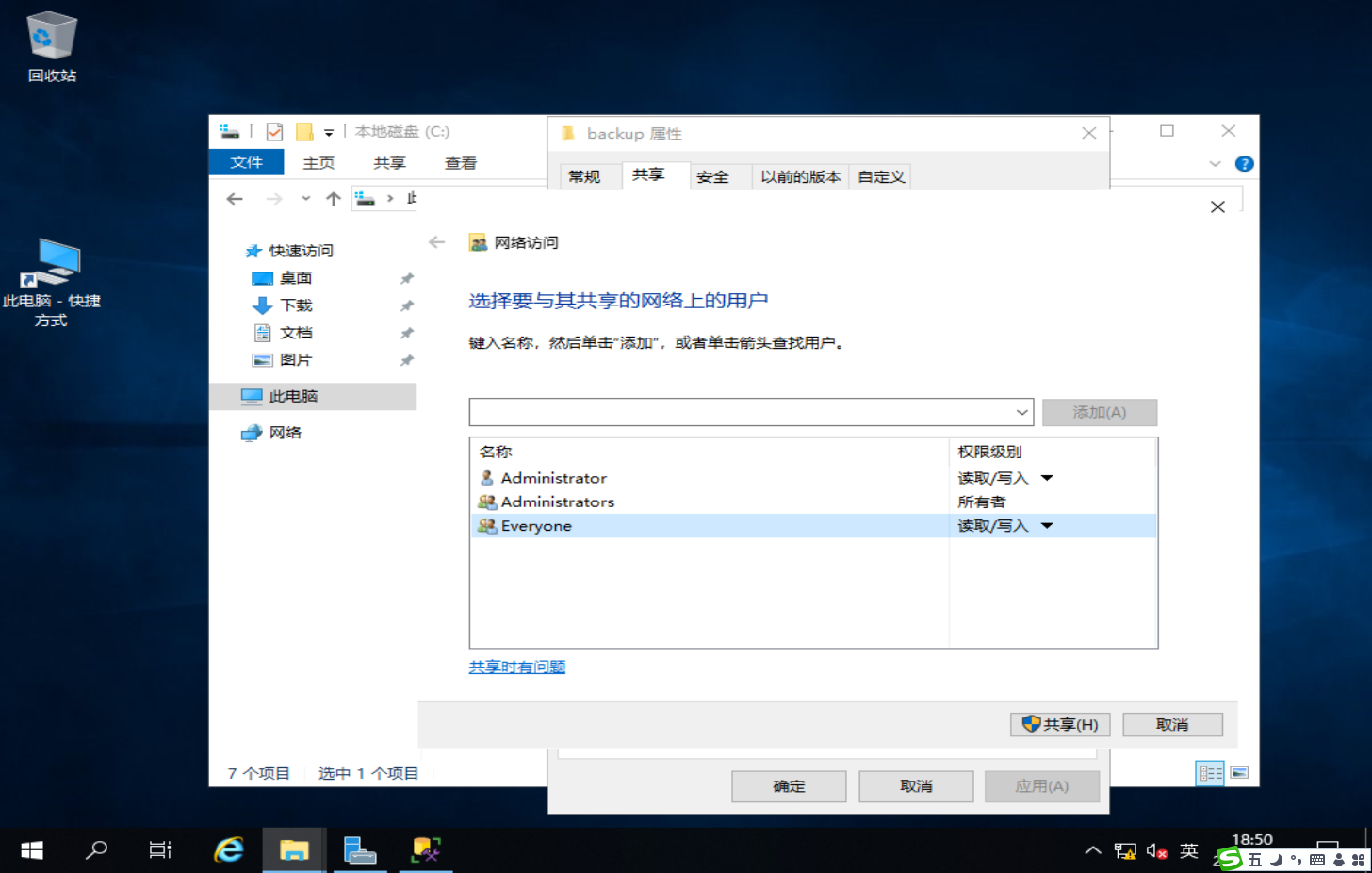Viewport: 1372px width, 873px height.
Task: Open the quick access toolbar customize dropdown
Action: click(328, 132)
